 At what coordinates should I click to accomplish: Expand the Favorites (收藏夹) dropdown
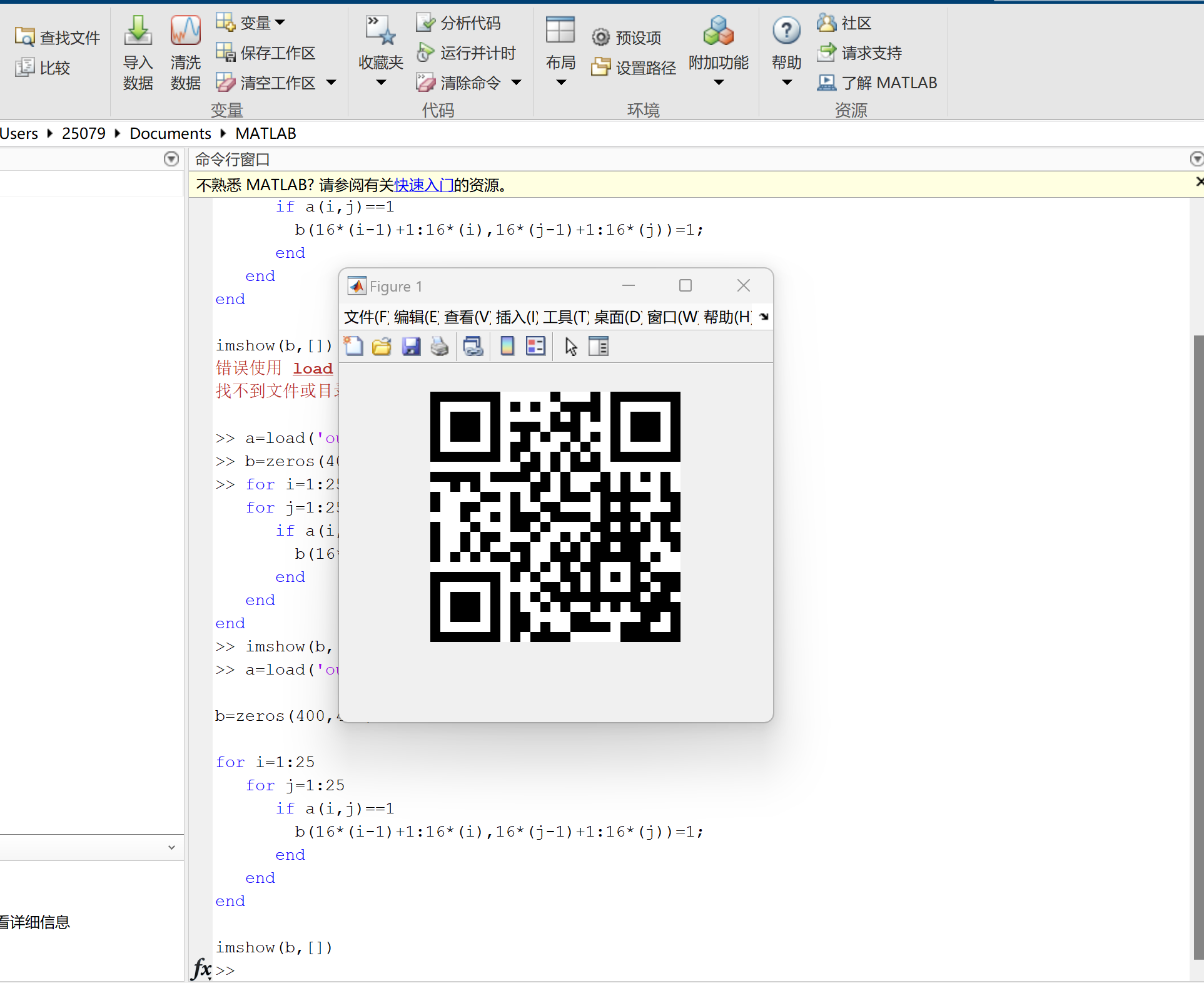pos(381,83)
